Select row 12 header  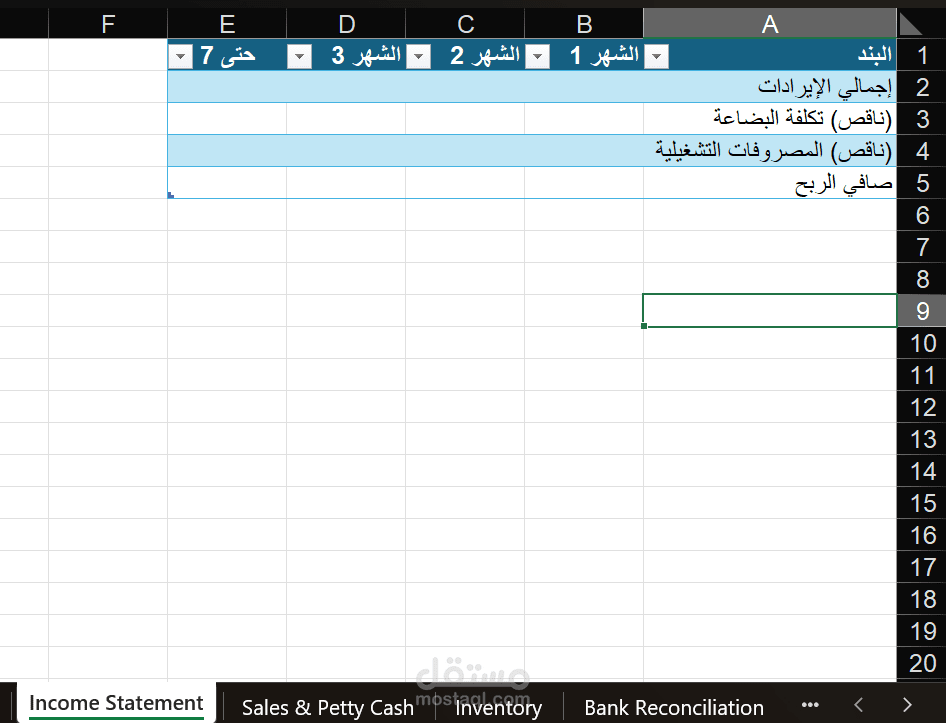922,407
